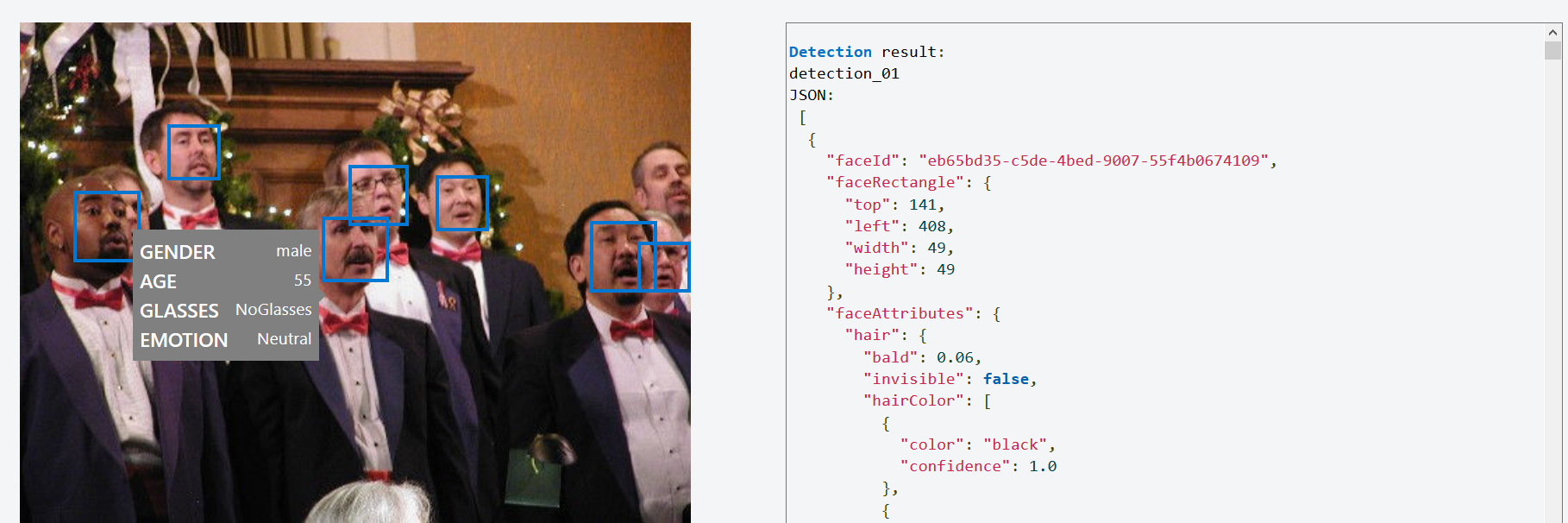Select the face box on the man with glasses
The height and width of the screenshot is (523, 1568).
click(378, 195)
